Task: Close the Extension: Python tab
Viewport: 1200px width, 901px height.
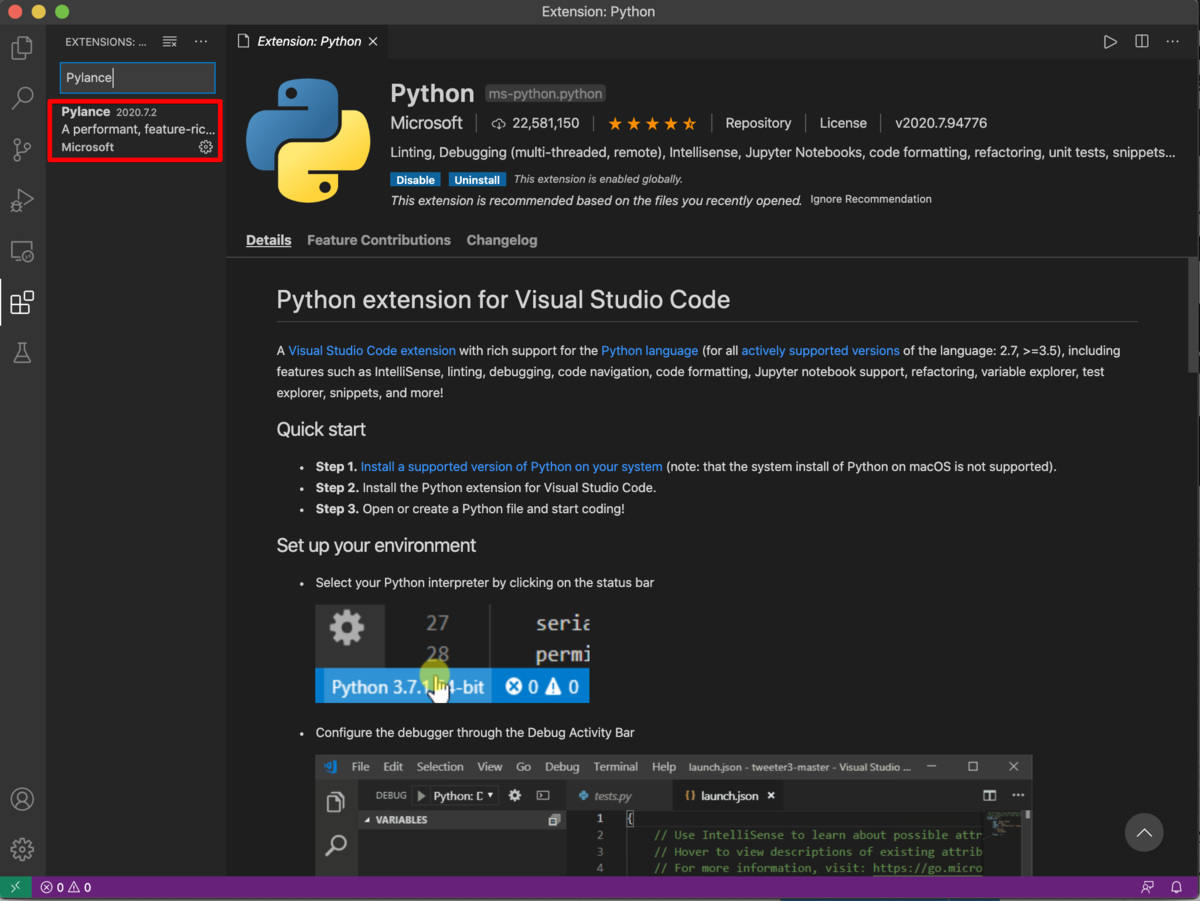Action: 373,42
